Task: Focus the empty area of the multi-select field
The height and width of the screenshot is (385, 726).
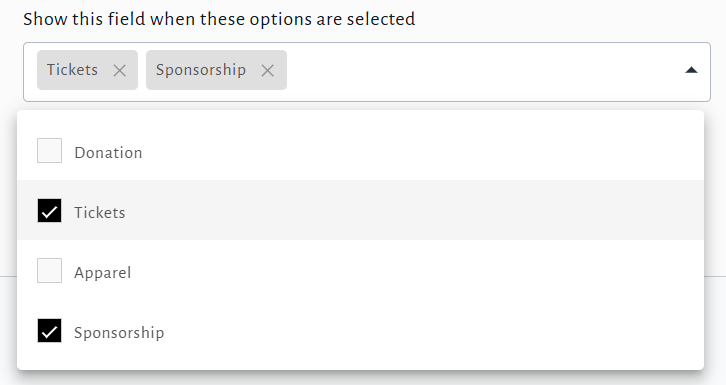Action: coord(482,72)
